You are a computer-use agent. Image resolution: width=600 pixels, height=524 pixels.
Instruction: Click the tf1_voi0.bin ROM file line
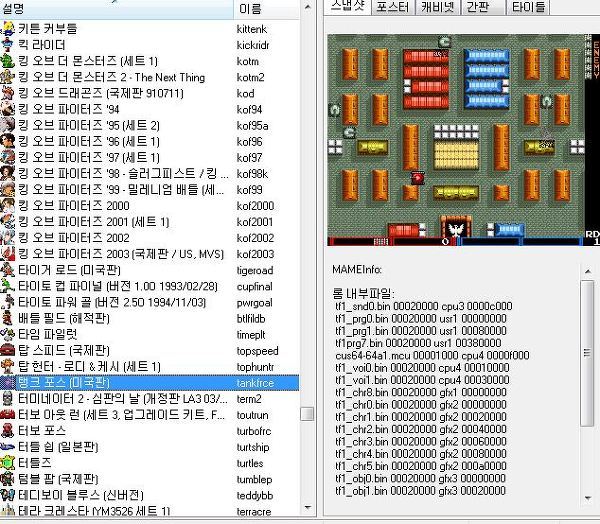(422, 368)
